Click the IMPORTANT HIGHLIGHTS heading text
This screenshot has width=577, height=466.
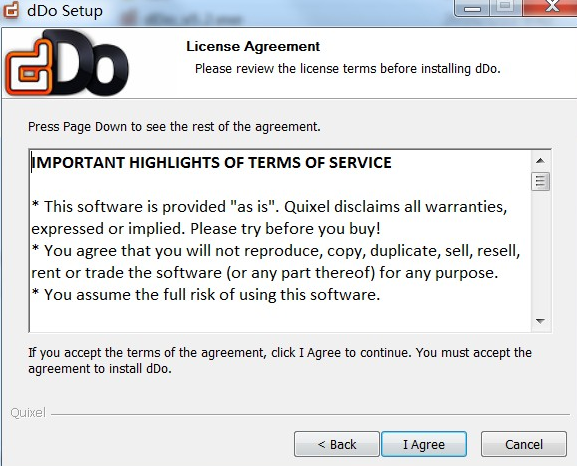click(x=211, y=163)
